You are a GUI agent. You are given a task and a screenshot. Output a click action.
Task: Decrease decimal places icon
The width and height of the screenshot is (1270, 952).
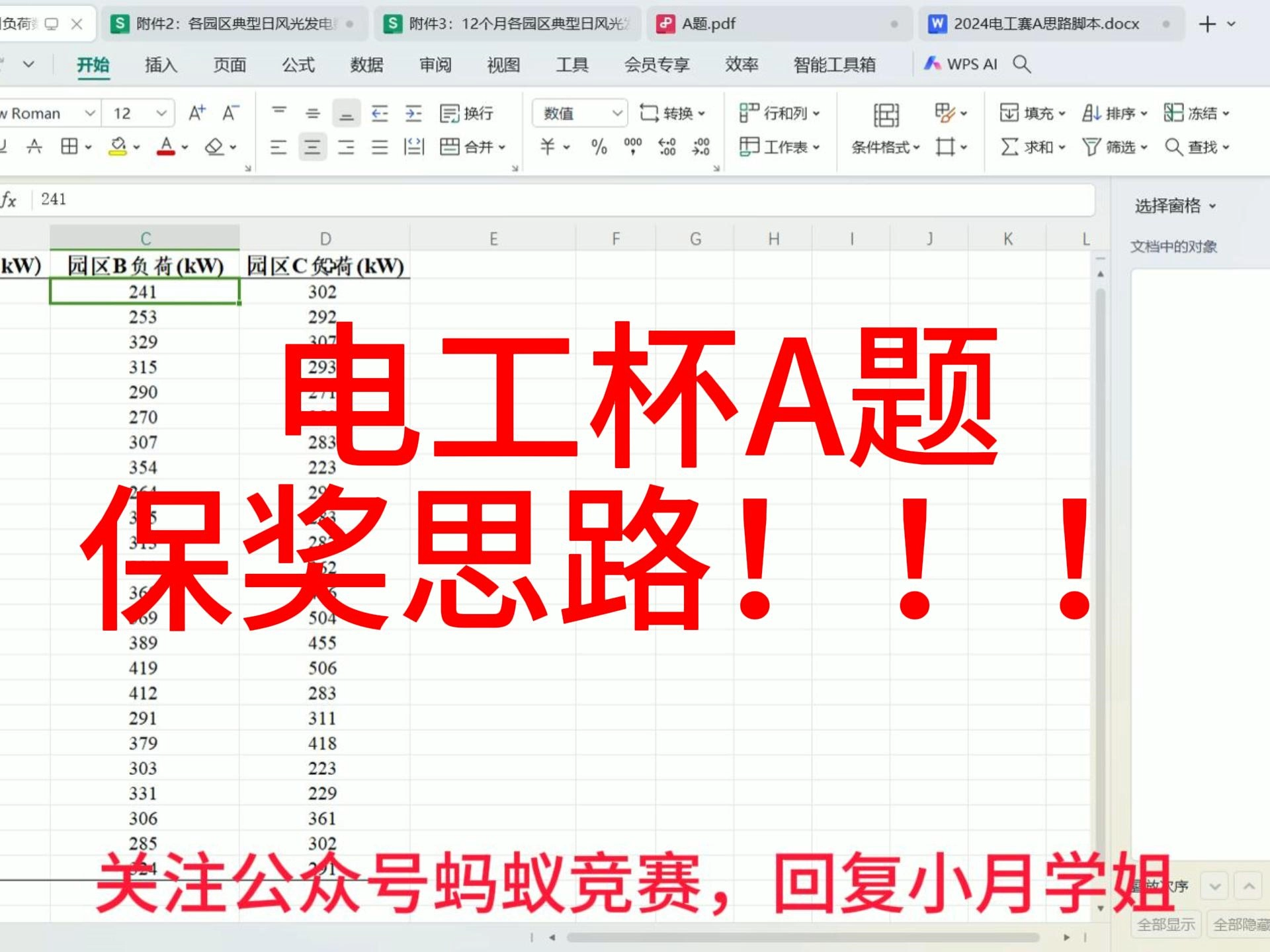point(701,146)
